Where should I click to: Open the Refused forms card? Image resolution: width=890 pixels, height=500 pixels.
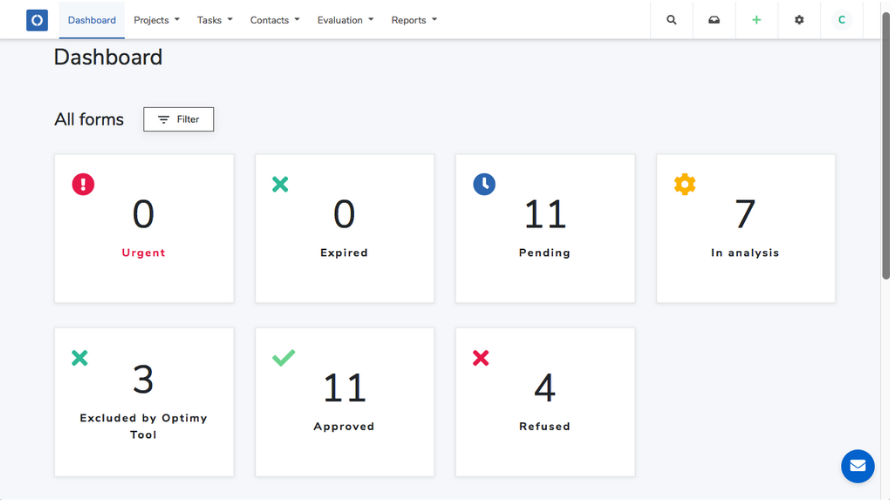[x=545, y=402]
